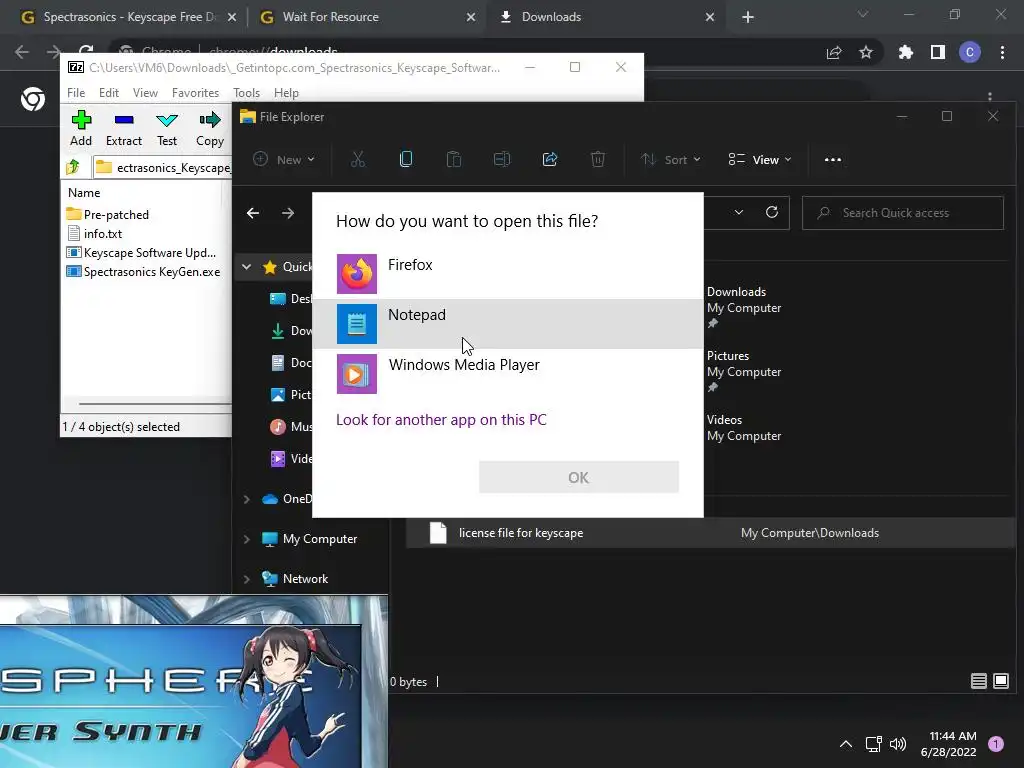Open the taskbar clock and date
Screen dimensions: 1024x768
coord(948,744)
